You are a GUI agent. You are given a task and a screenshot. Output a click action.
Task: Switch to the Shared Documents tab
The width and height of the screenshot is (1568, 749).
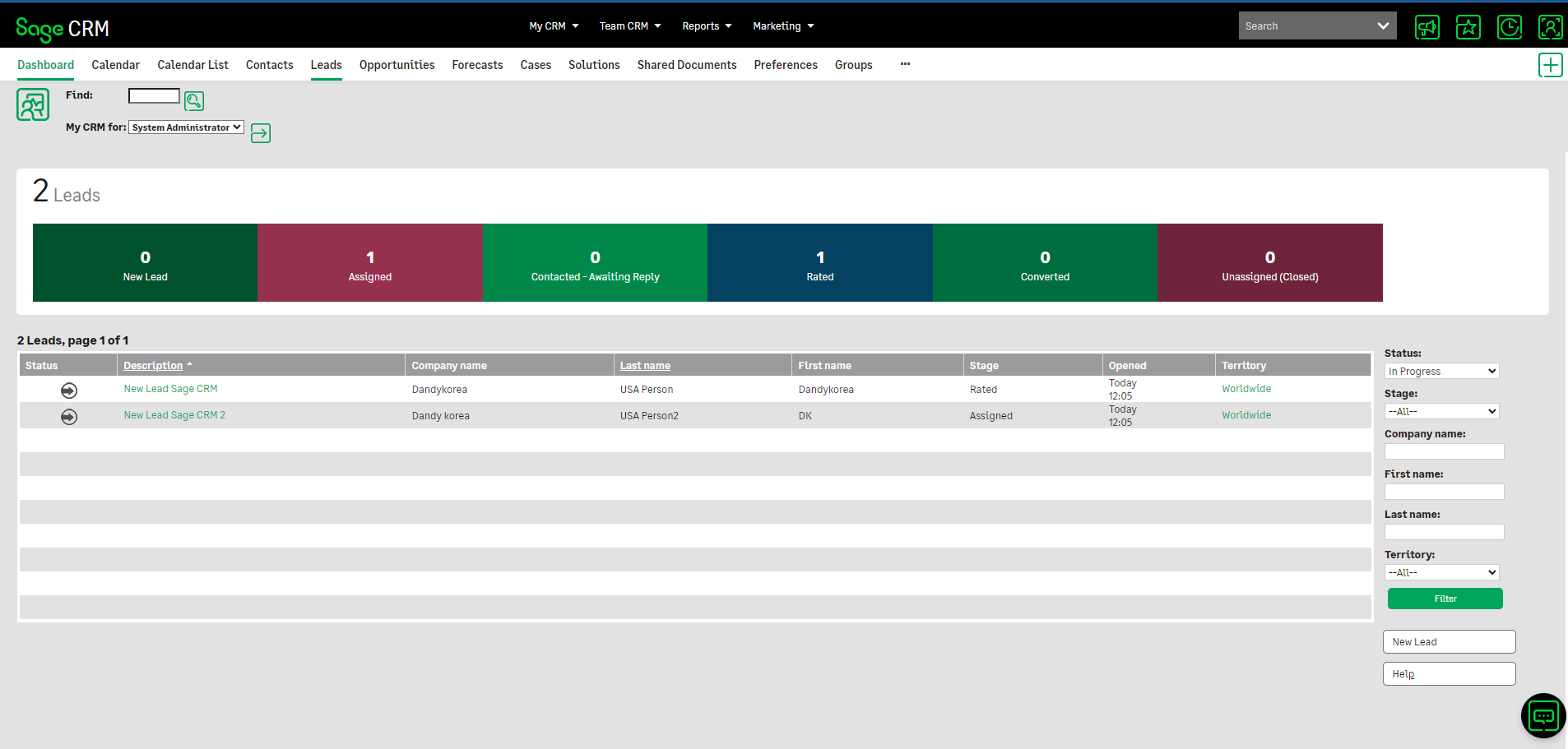(687, 65)
